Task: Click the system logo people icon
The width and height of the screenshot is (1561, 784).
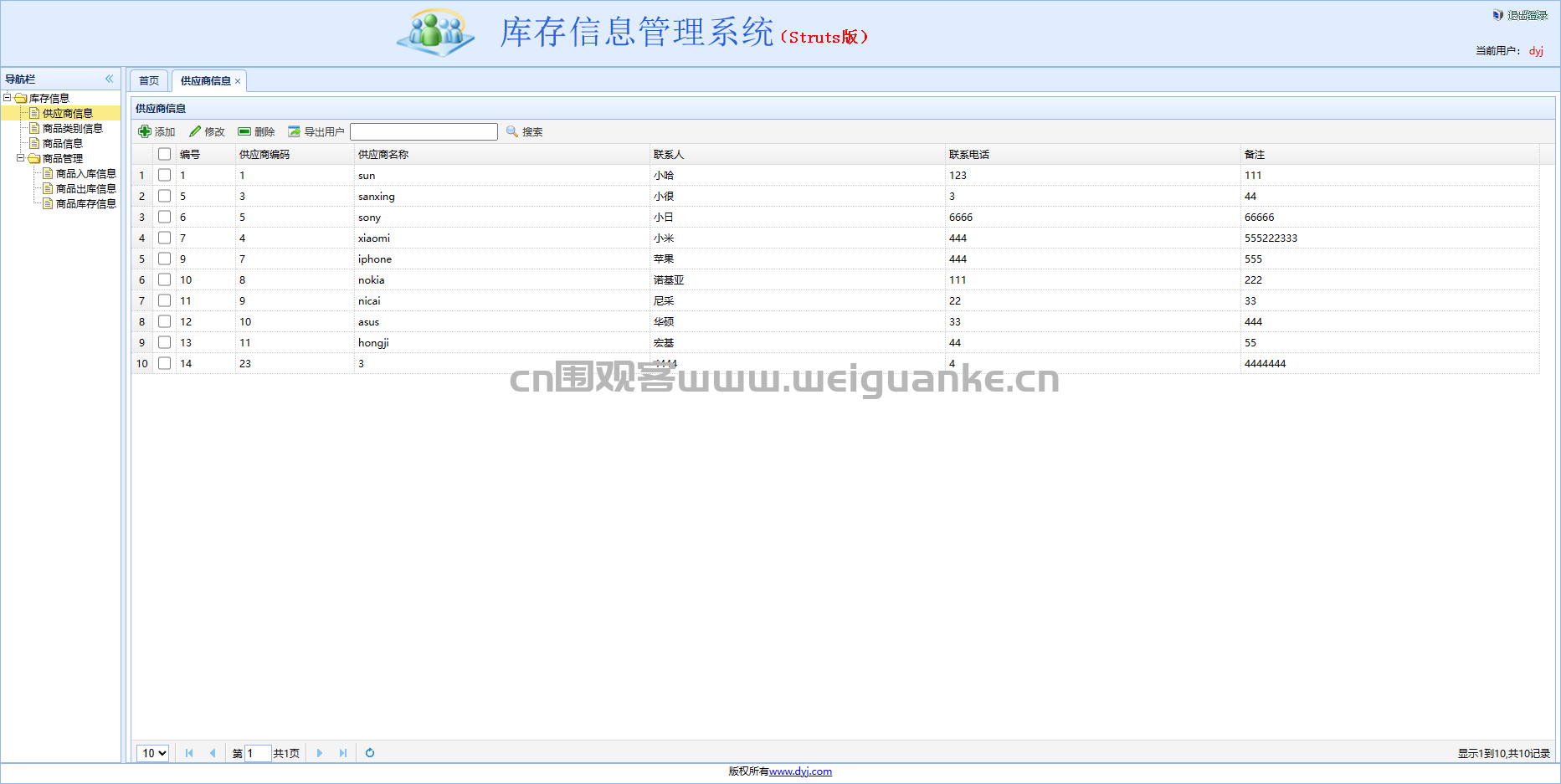Action: click(x=435, y=33)
